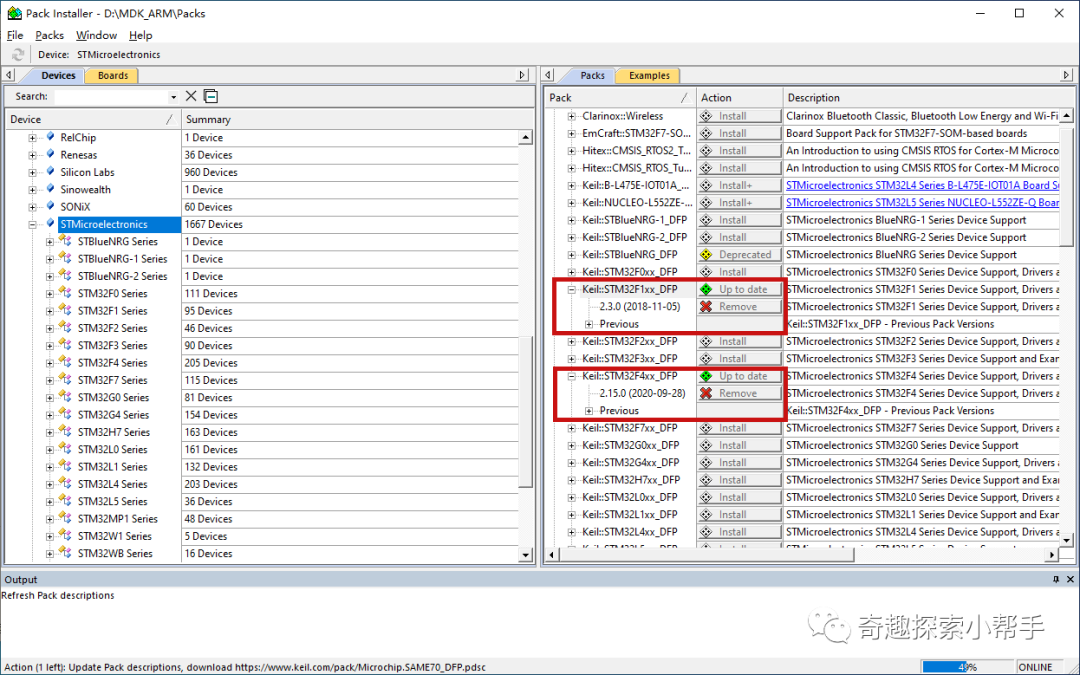Click Install+ for Keil::B-L475E-IOT01A pack

(x=740, y=185)
